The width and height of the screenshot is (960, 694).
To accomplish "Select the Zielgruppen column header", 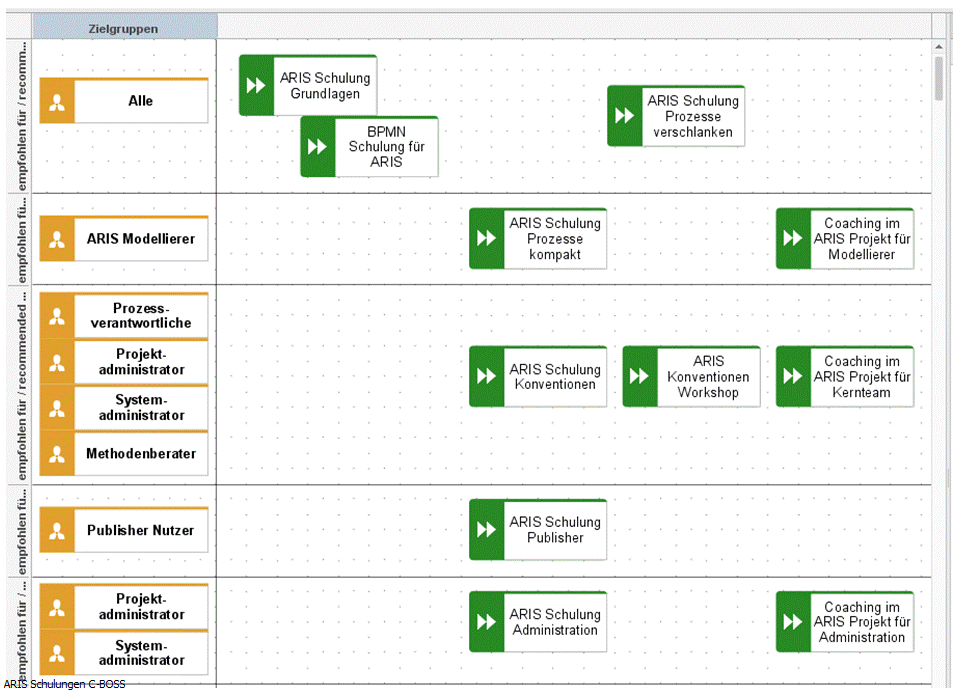I will [124, 28].
